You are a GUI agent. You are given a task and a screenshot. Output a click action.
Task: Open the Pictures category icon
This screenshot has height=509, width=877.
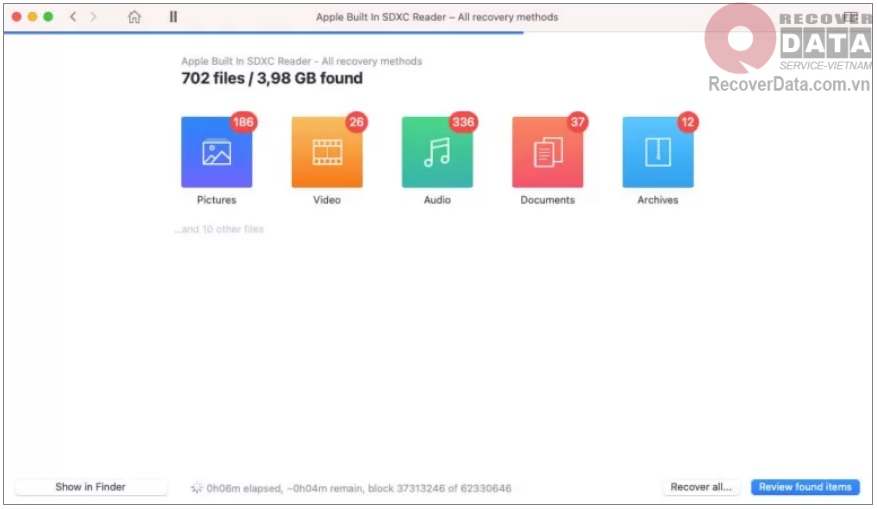pyautogui.click(x=216, y=152)
